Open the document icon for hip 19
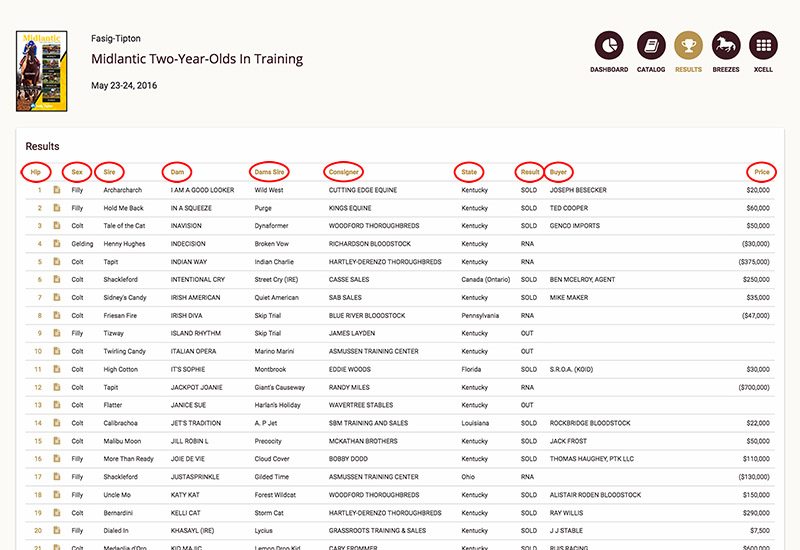This screenshot has width=800, height=550. tap(57, 513)
